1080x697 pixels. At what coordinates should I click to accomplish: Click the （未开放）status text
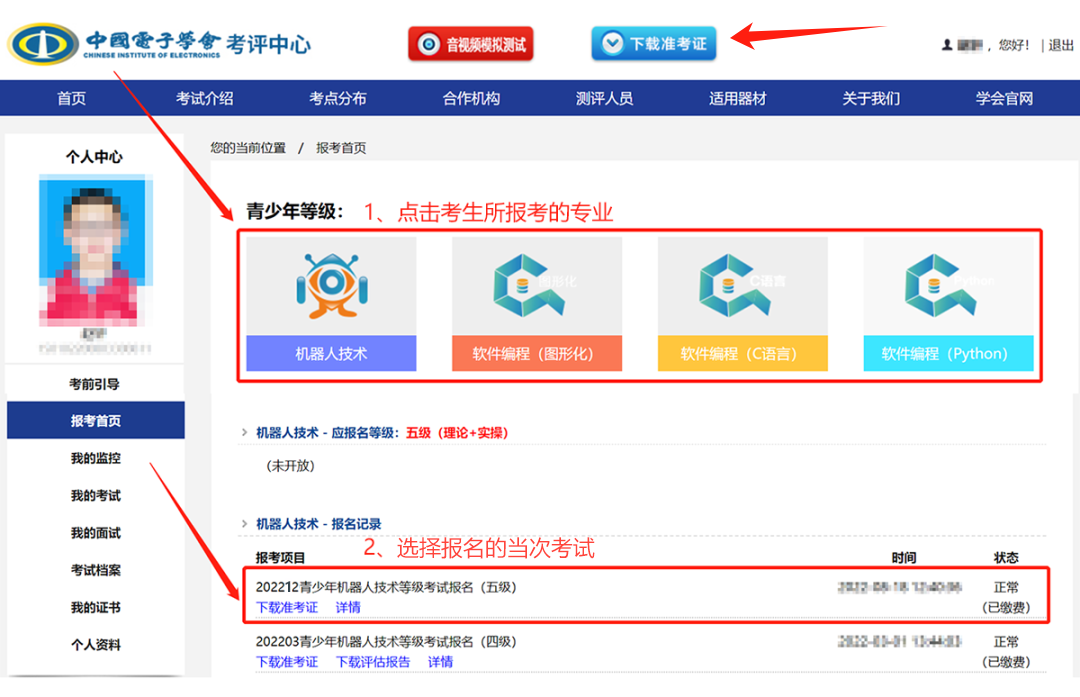tap(291, 466)
